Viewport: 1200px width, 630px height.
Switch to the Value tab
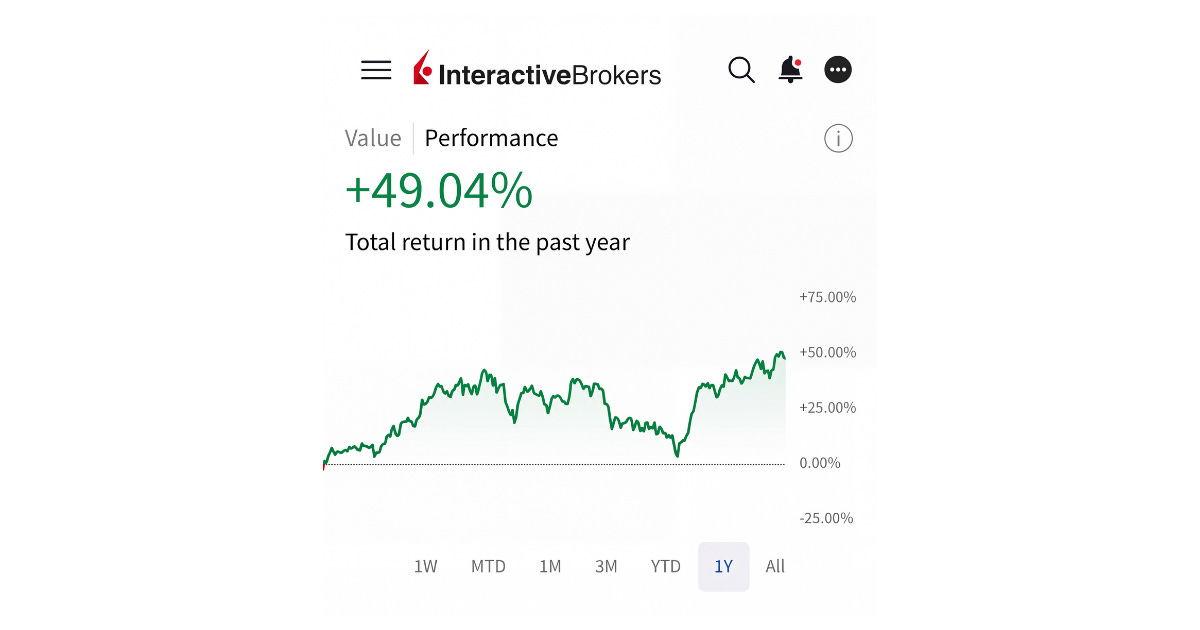click(x=373, y=138)
